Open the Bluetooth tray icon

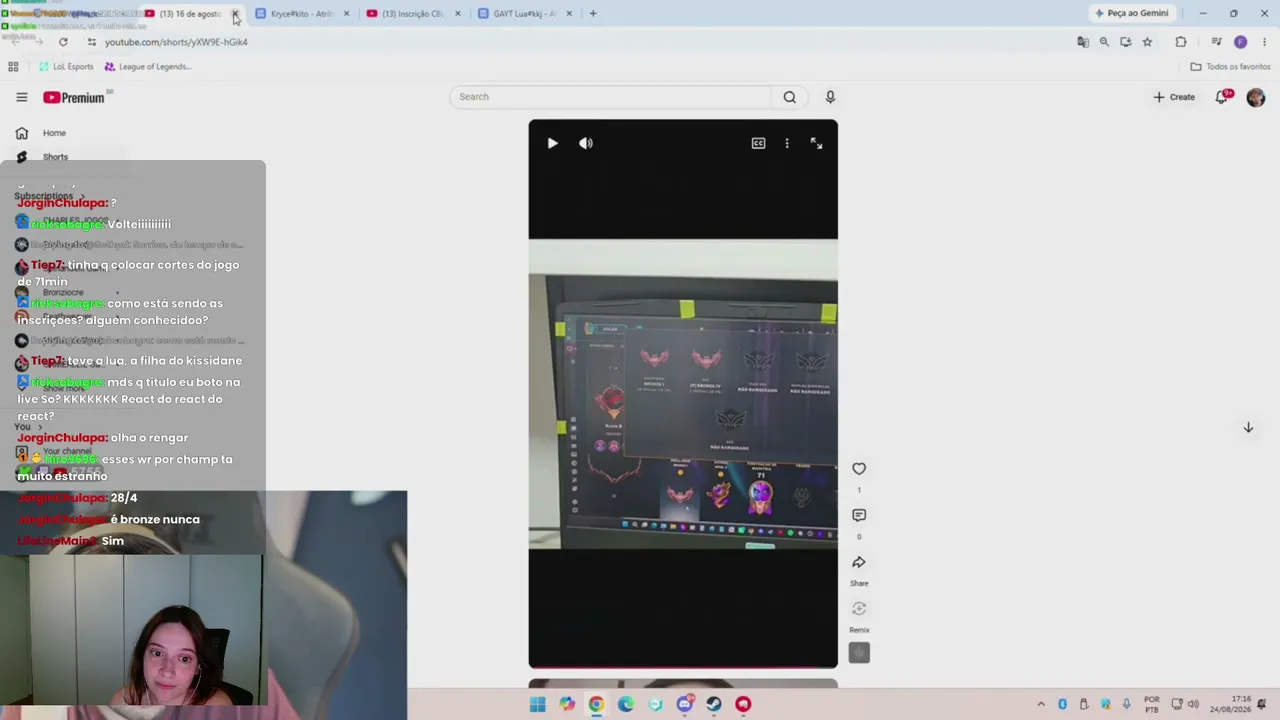click(x=1062, y=704)
